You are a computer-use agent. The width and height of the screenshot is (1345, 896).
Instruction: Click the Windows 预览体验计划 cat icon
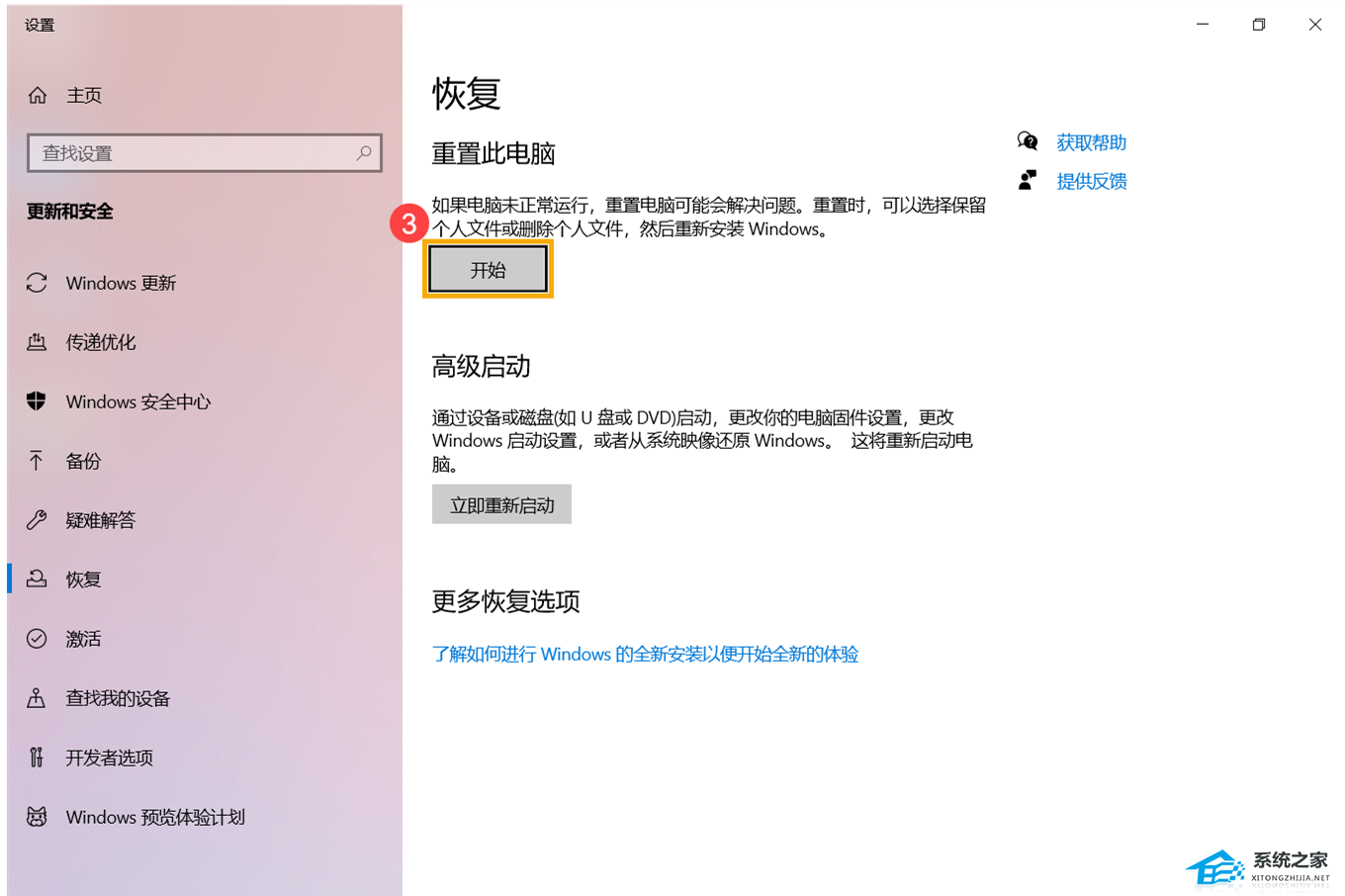[x=38, y=817]
